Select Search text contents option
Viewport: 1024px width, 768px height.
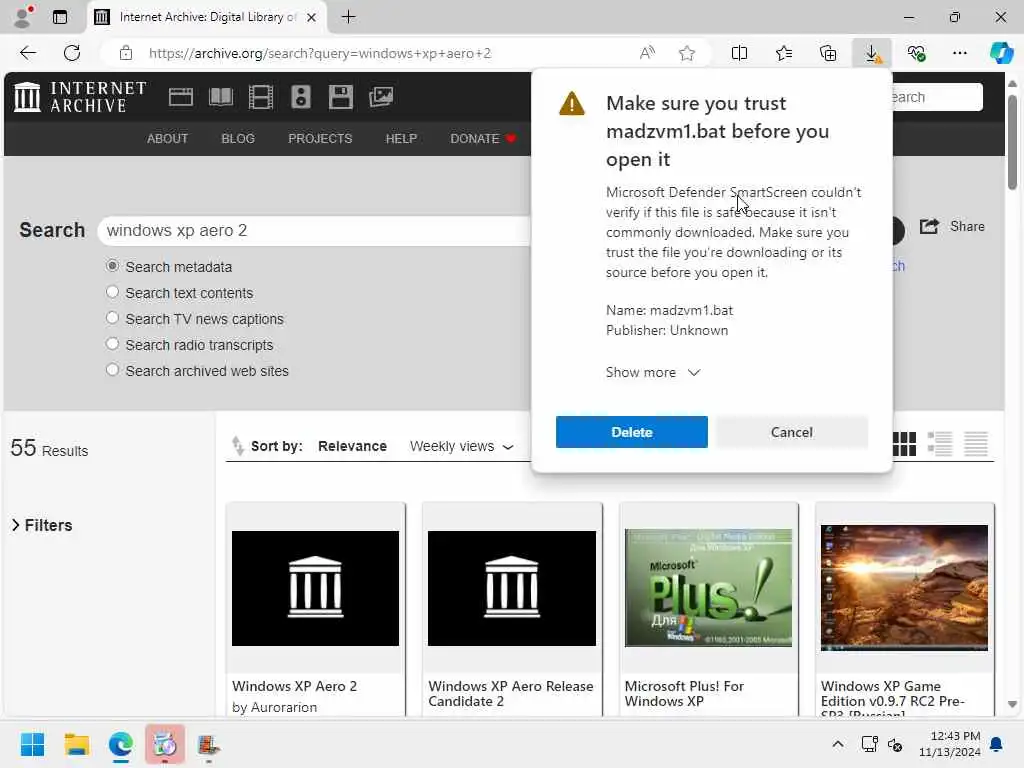pyautogui.click(x=112, y=292)
